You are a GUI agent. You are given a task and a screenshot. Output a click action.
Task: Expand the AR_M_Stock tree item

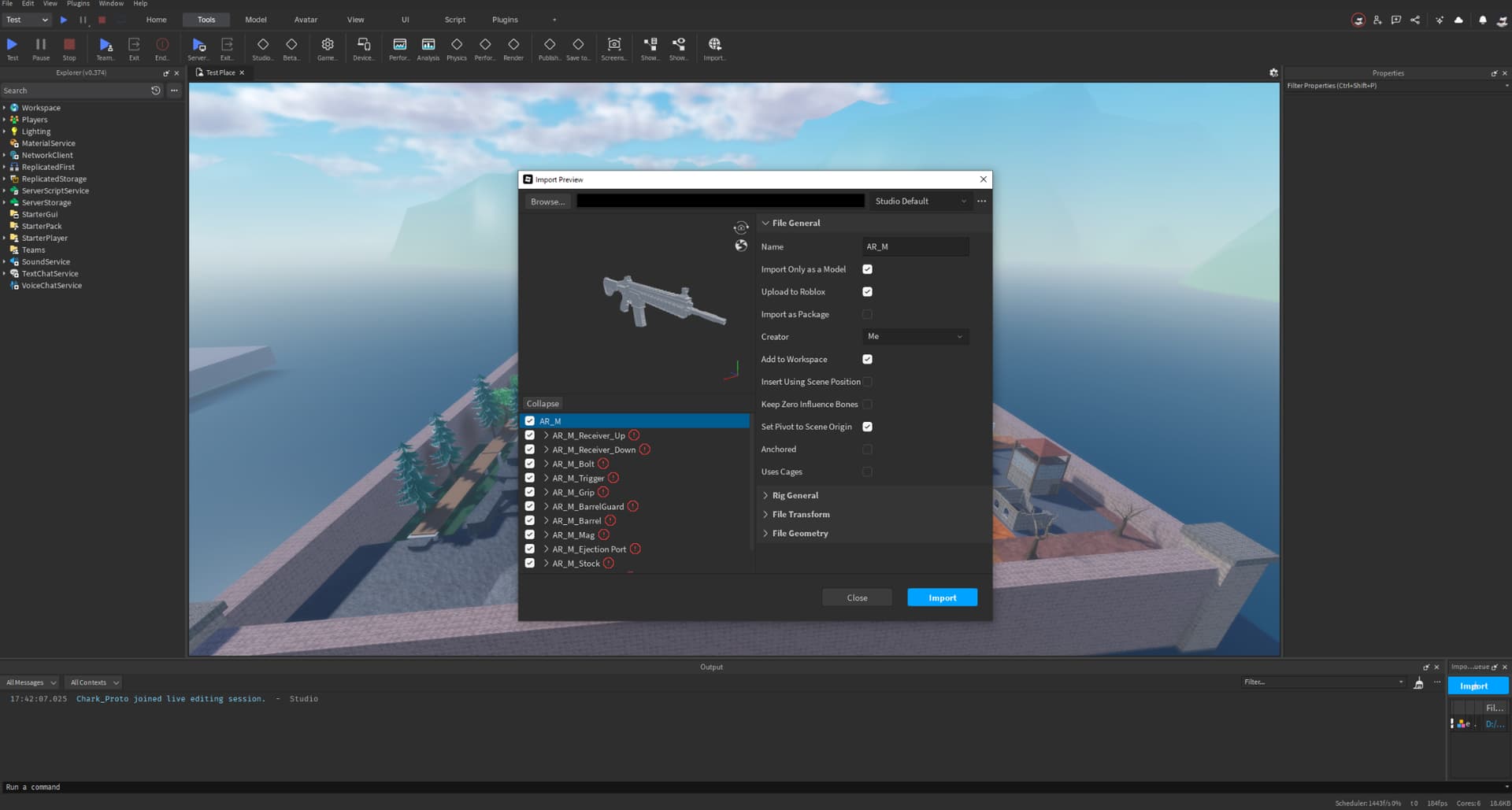coord(546,563)
